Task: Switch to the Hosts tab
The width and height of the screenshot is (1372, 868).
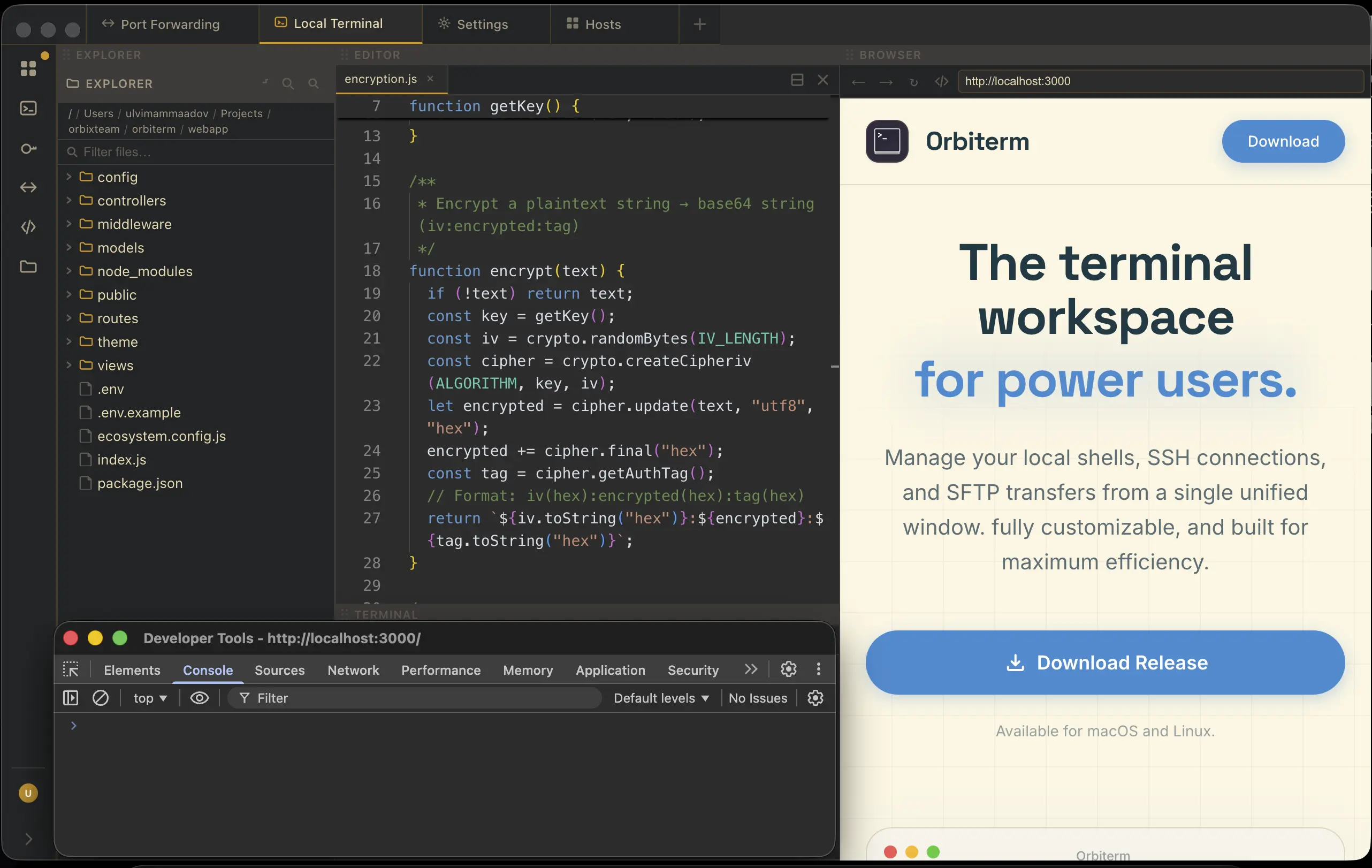Action: pyautogui.click(x=614, y=24)
